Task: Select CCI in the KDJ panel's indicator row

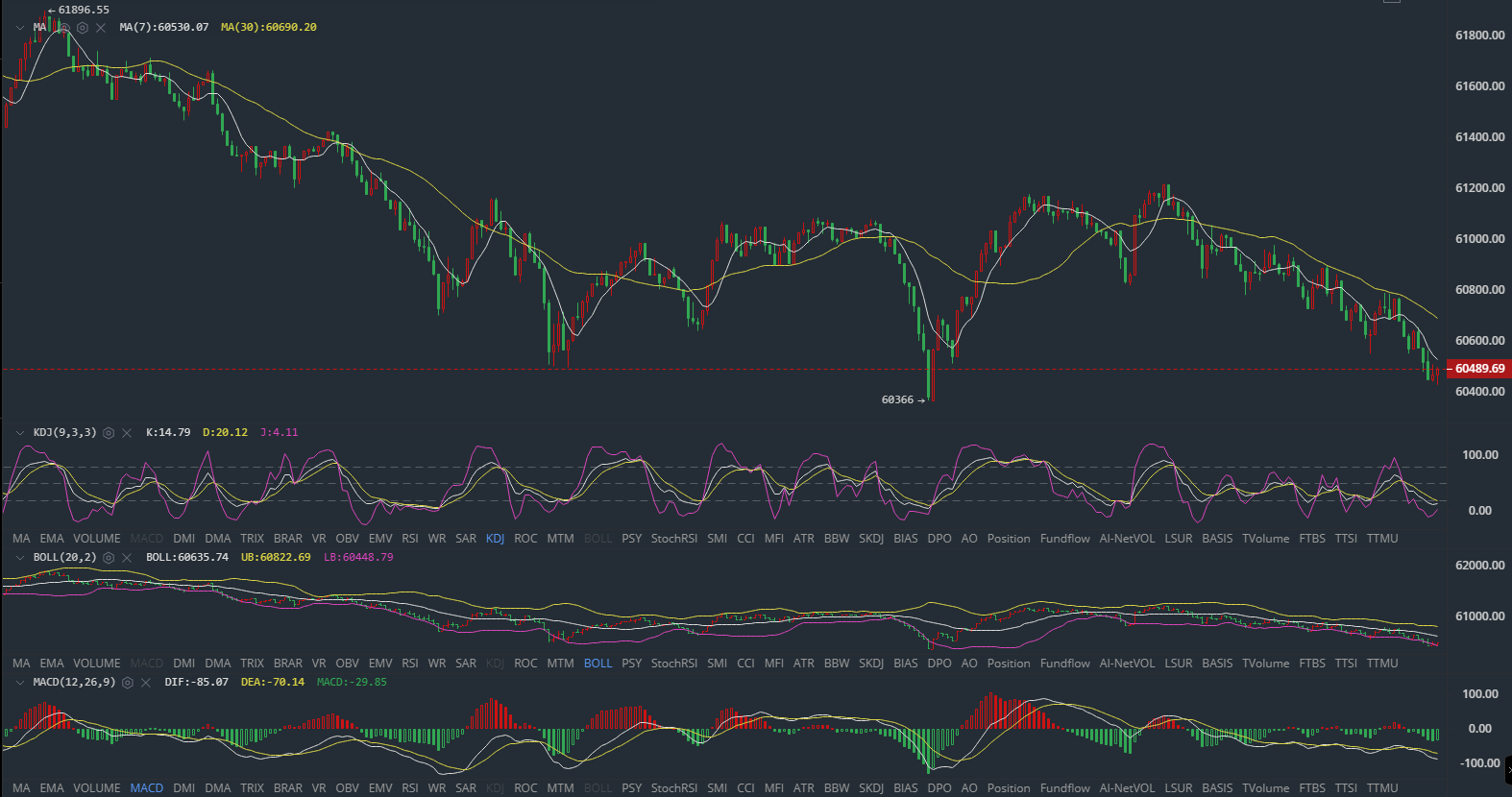Action: (x=745, y=539)
